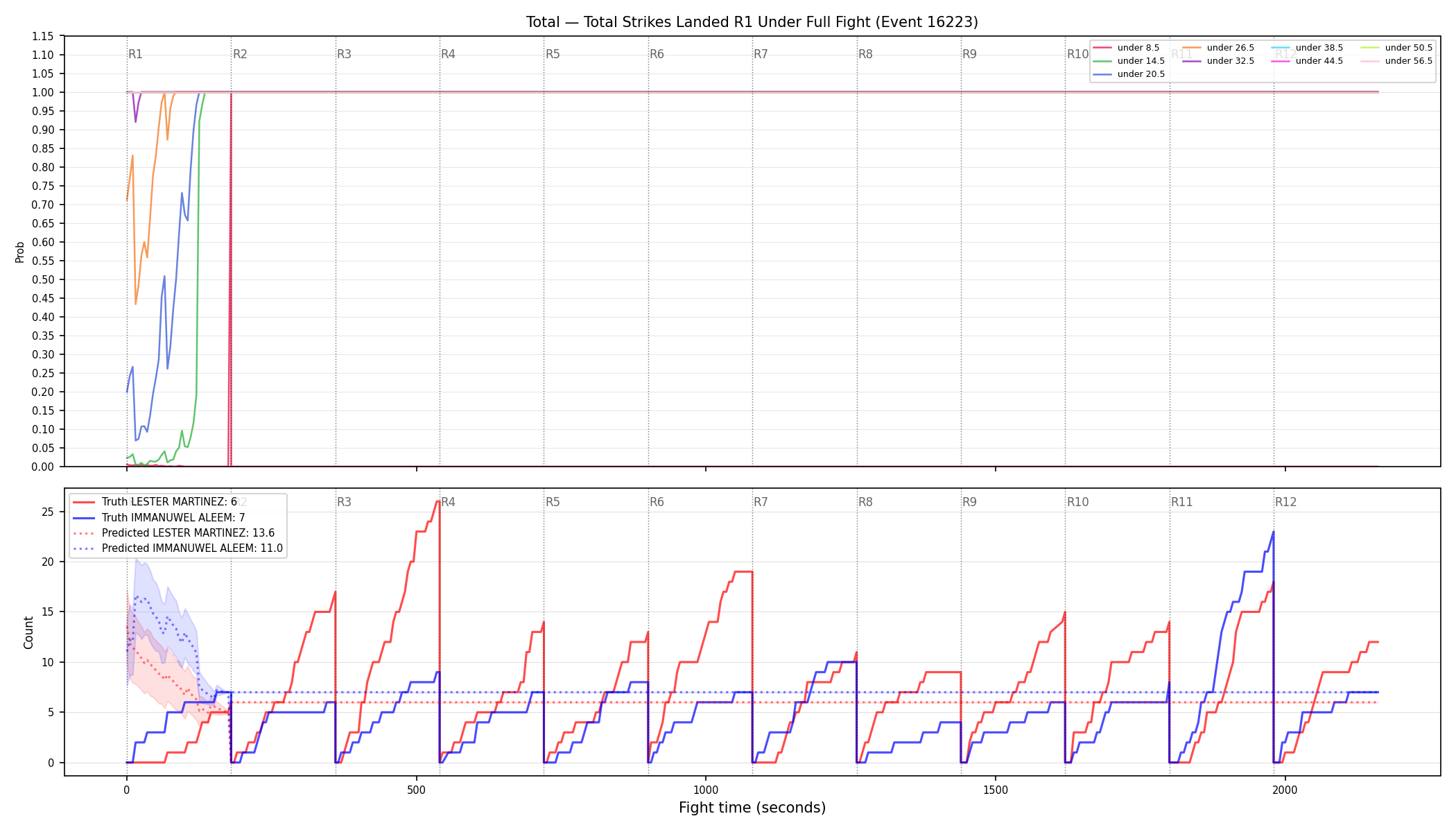Click R4 round label in the count chart
Screen dimensions: 1456x832
(x=448, y=502)
